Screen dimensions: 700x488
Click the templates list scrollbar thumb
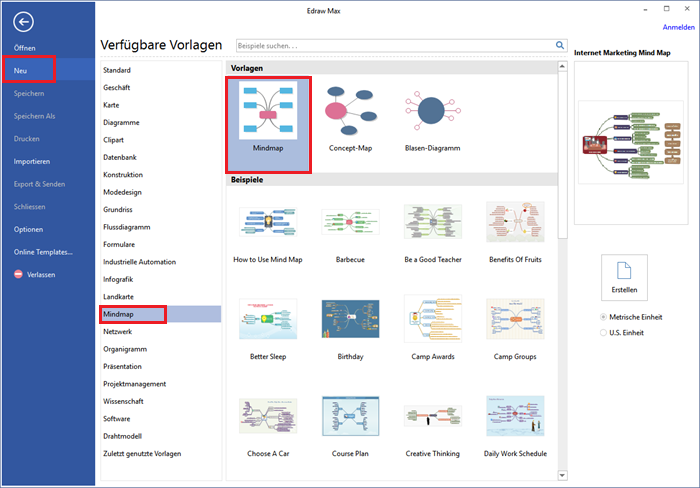[562, 155]
